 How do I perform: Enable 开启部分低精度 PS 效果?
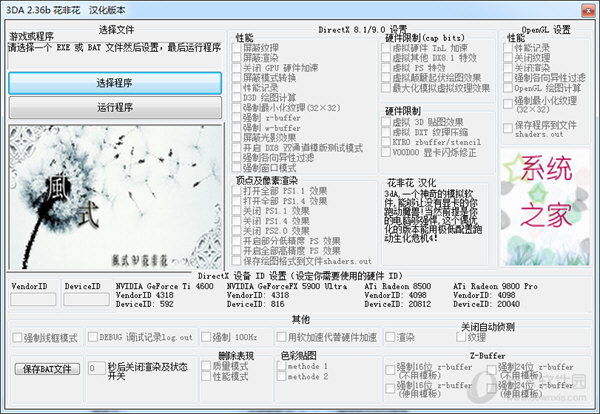pyautogui.click(x=236, y=241)
